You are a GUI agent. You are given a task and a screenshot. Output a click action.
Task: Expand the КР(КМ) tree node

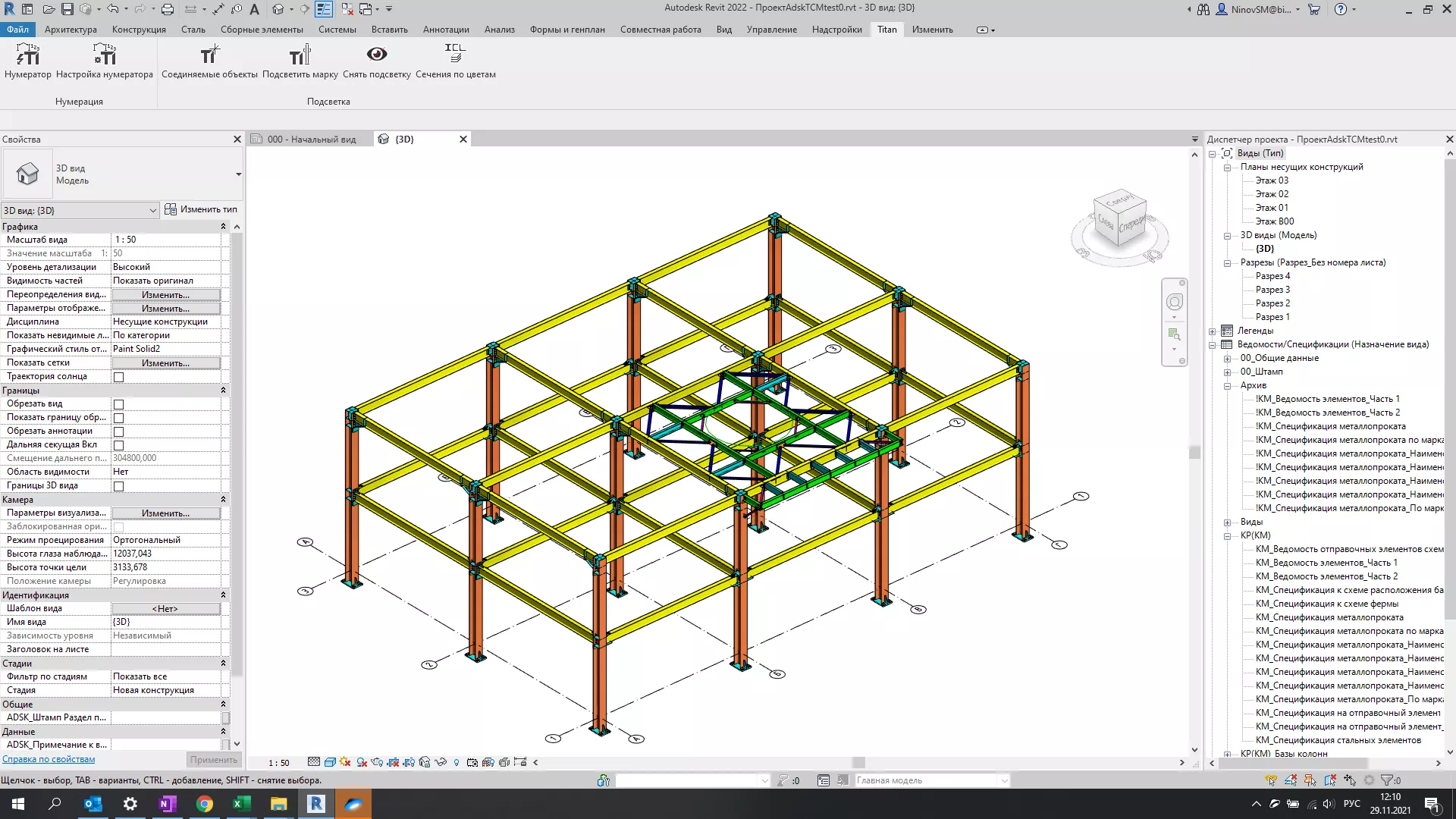[x=1226, y=535]
